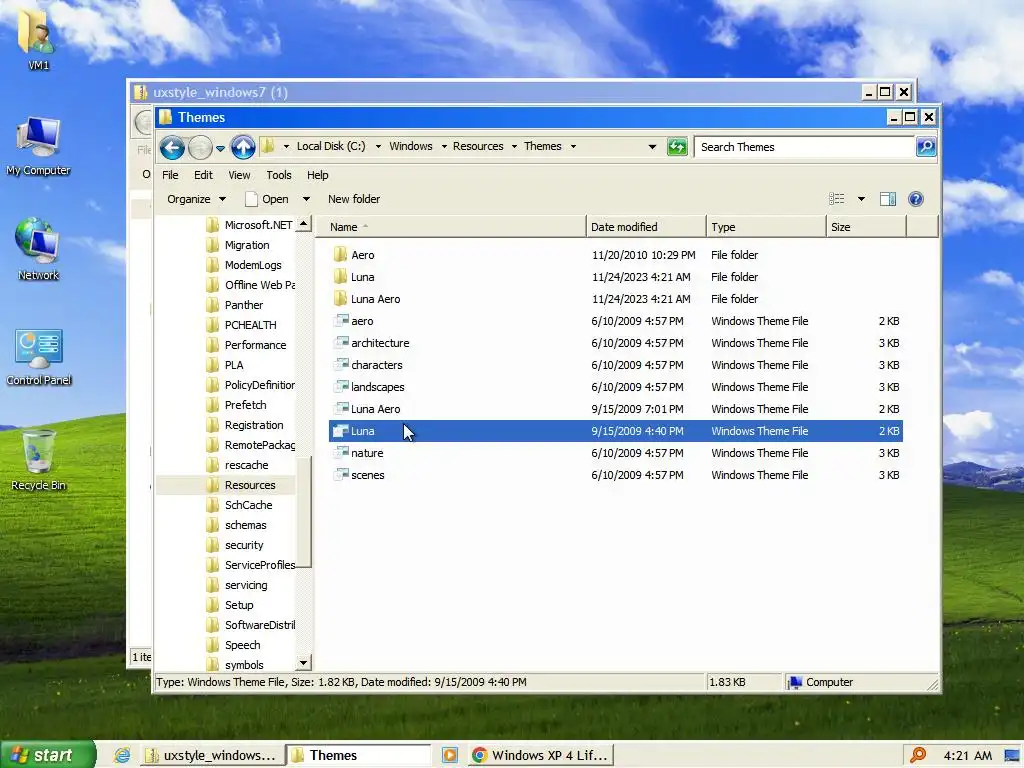Click tree scrollbar down arrow
The height and width of the screenshot is (768, 1024).
tap(304, 664)
